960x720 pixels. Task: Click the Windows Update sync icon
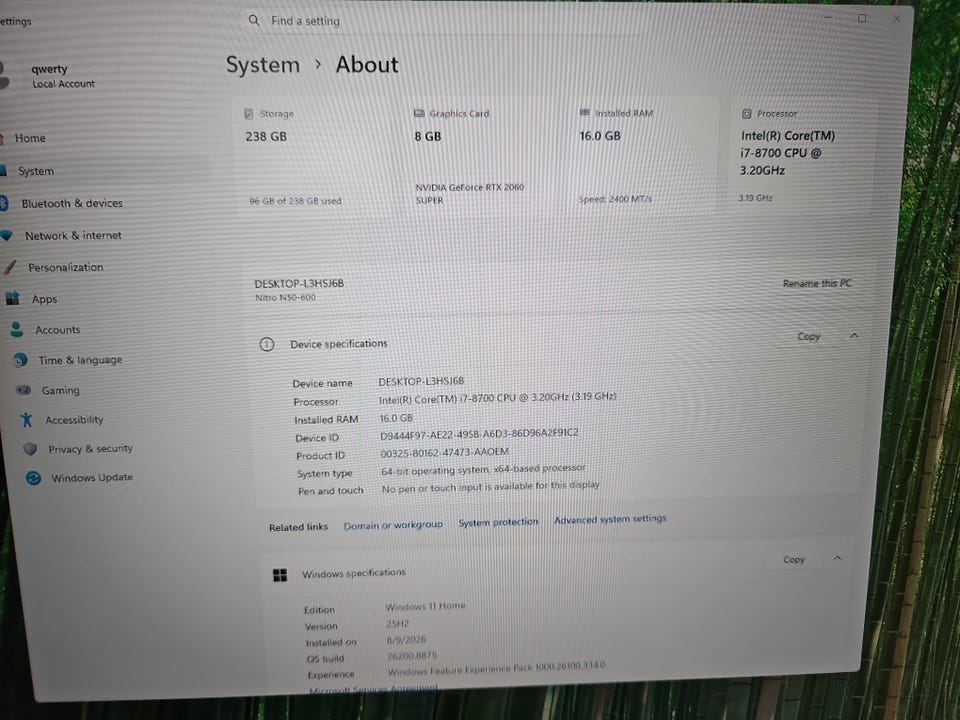[x=34, y=478]
